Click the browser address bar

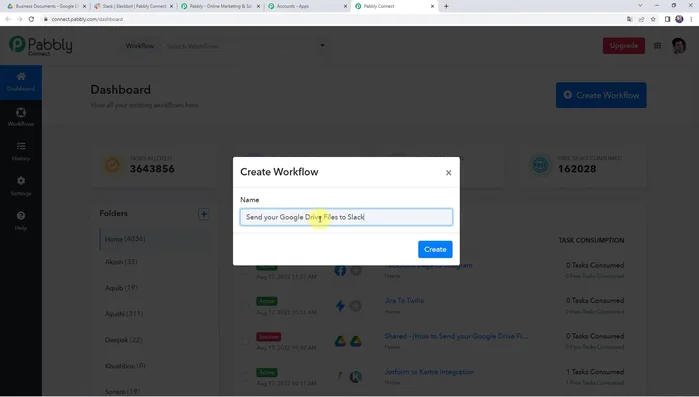tap(330, 19)
